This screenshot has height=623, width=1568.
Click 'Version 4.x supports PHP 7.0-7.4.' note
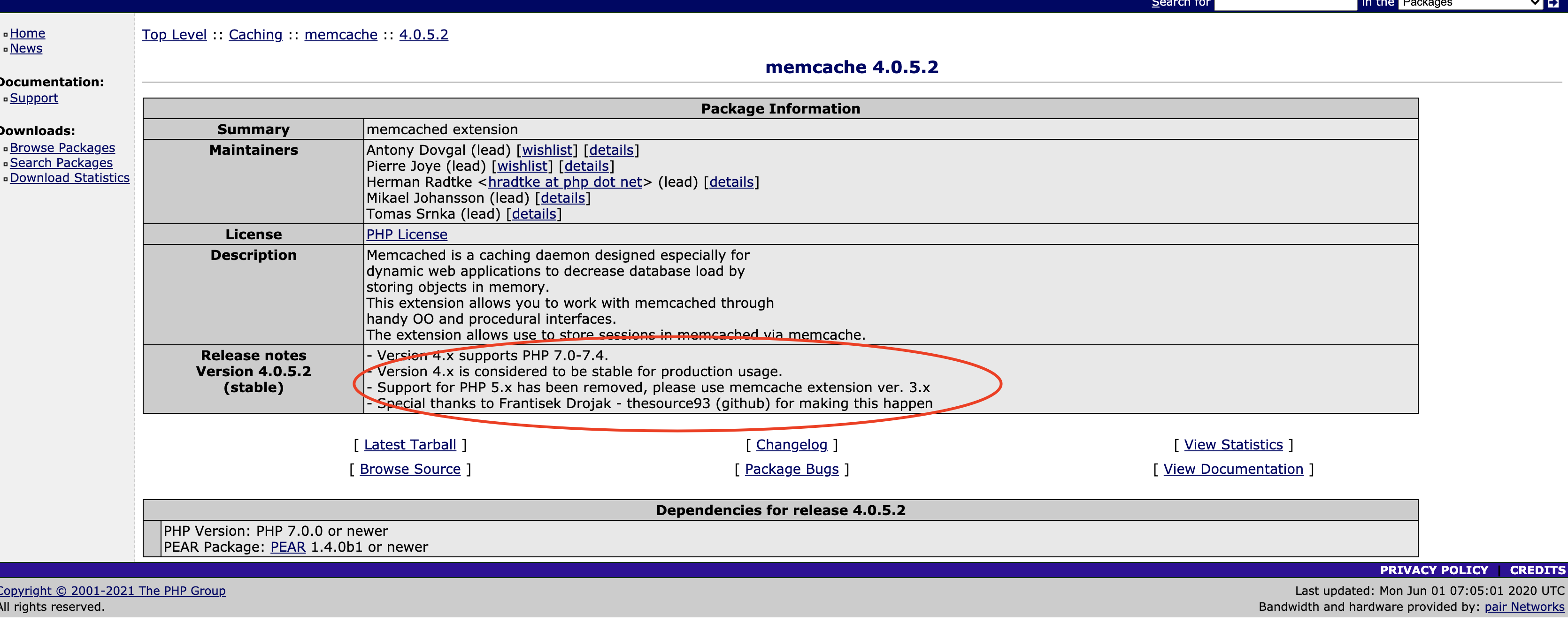pos(488,355)
